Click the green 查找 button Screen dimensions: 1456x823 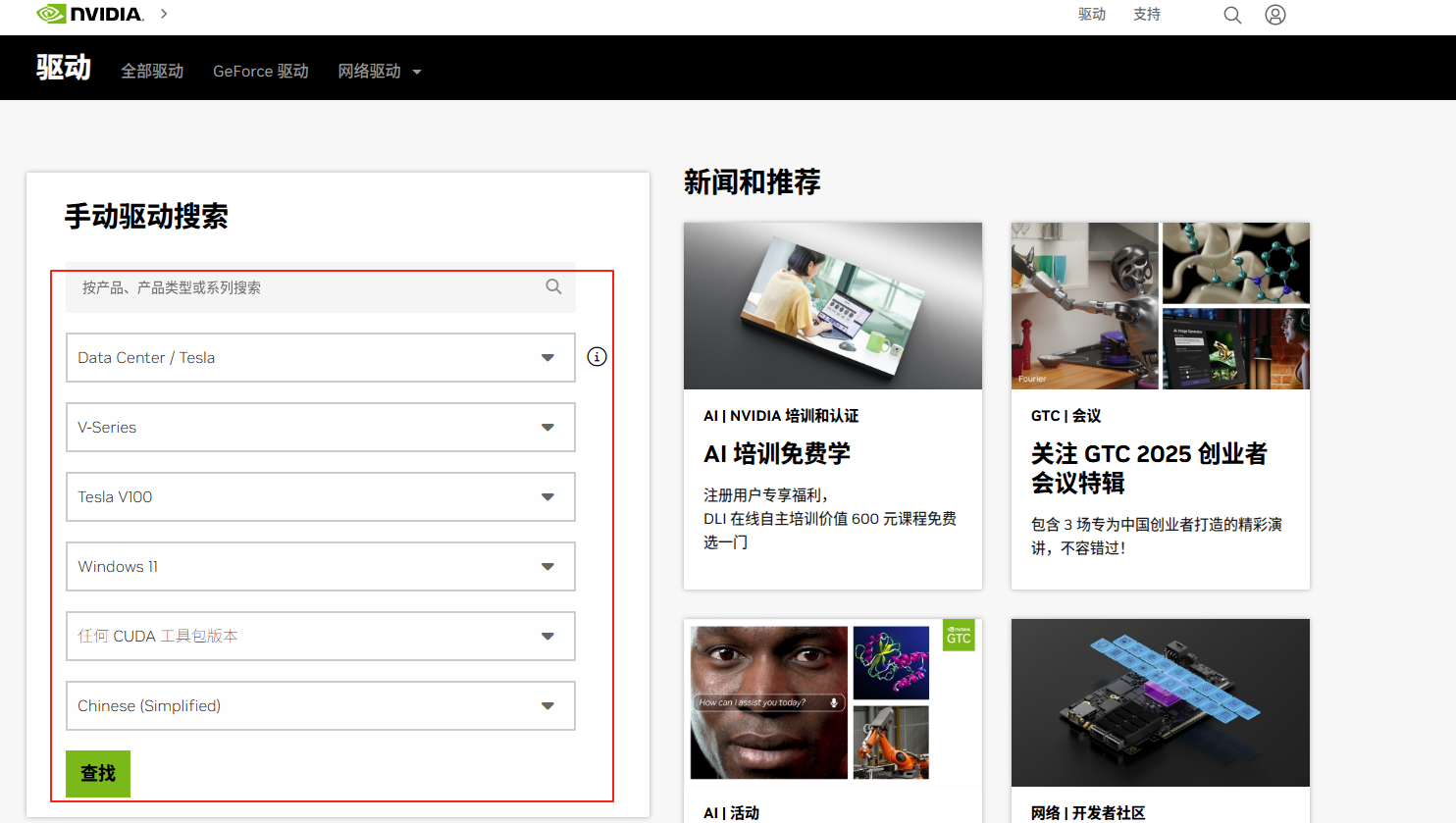coord(98,774)
